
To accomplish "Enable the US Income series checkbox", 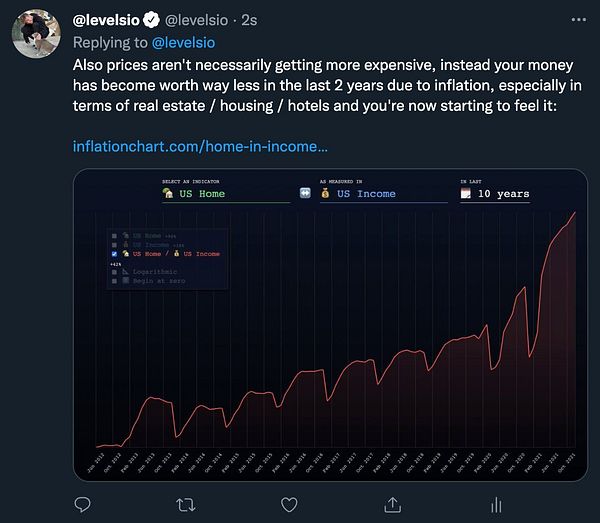I will [x=115, y=244].
